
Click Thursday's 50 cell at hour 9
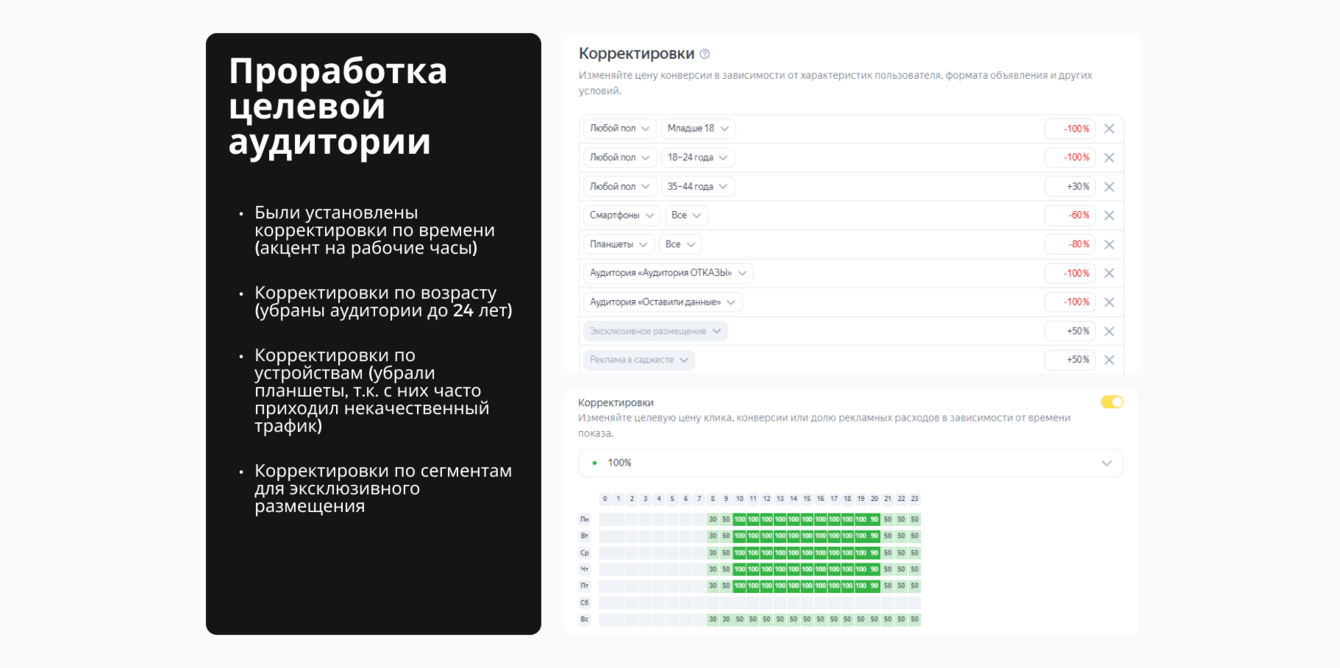coord(726,569)
